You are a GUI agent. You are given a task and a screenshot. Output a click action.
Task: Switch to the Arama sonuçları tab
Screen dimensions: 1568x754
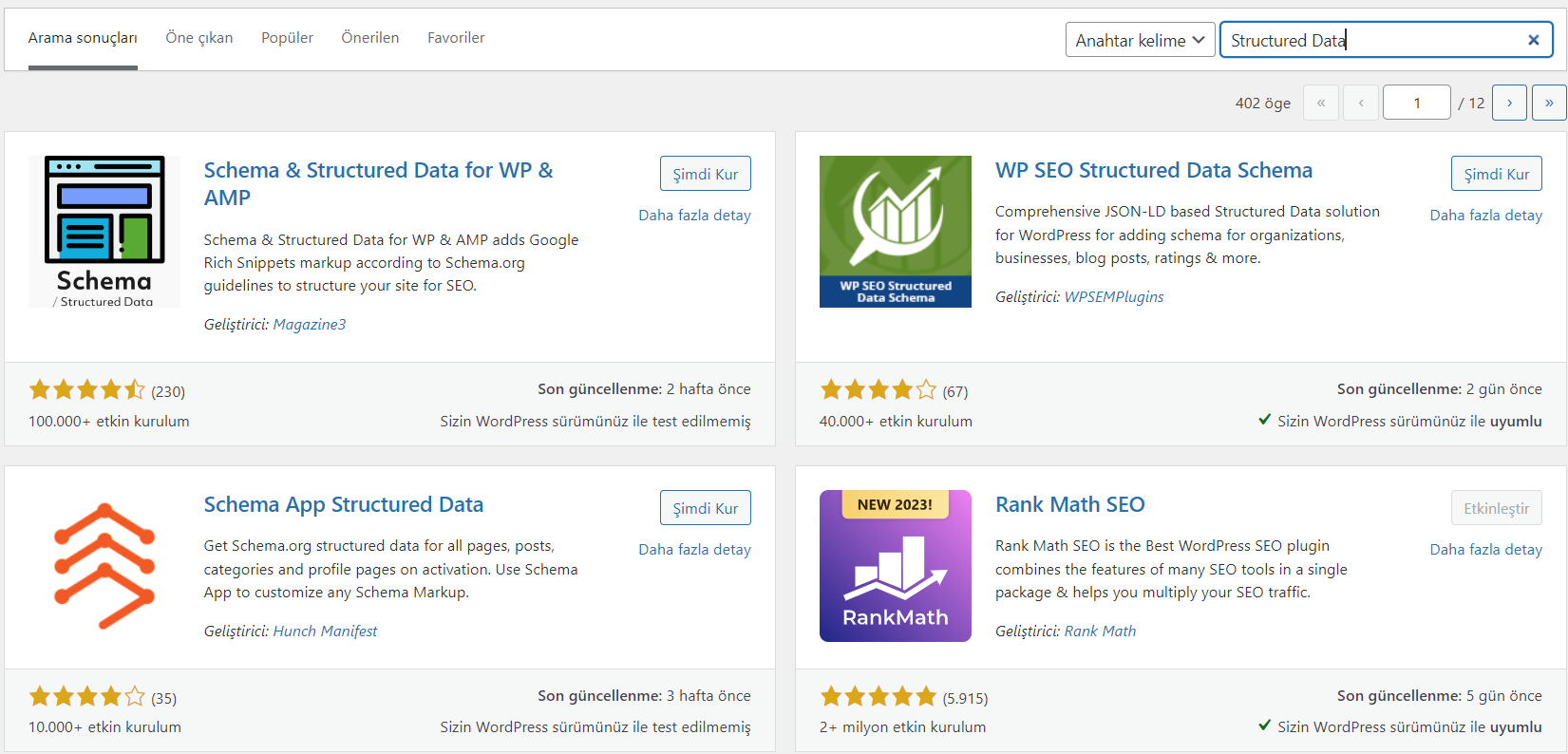pos(83,38)
